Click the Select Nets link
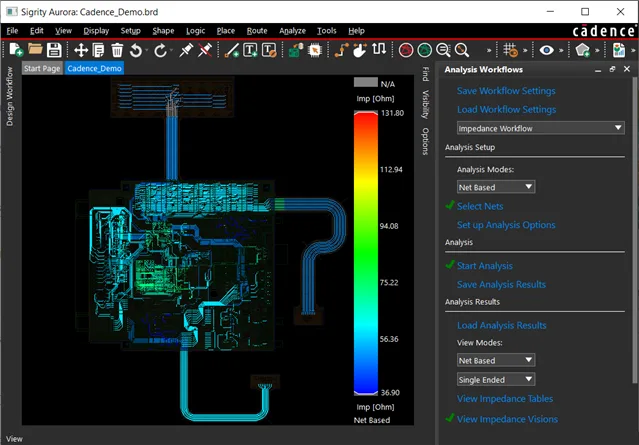This screenshot has width=639, height=445. [x=480, y=206]
